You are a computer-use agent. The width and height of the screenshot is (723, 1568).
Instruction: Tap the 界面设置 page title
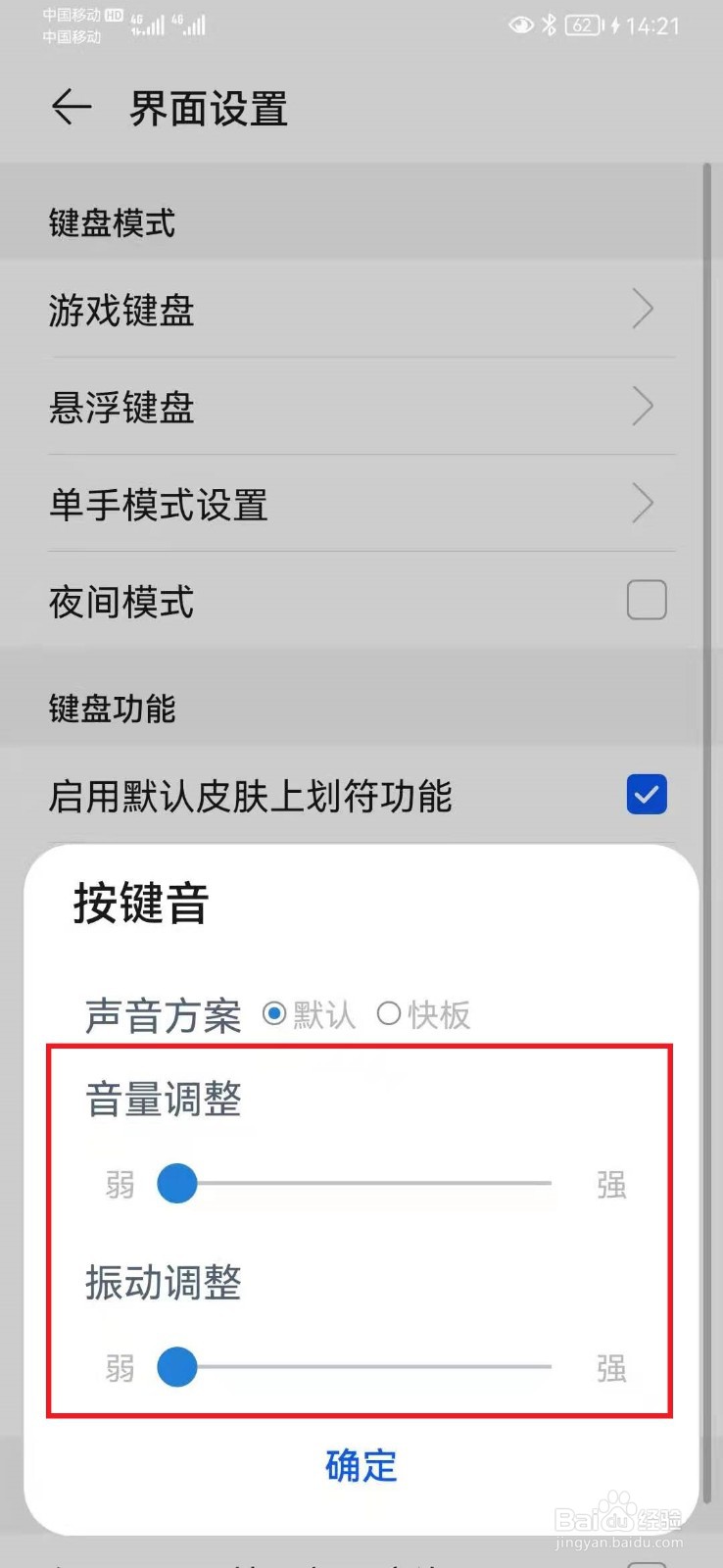pyautogui.click(x=209, y=109)
